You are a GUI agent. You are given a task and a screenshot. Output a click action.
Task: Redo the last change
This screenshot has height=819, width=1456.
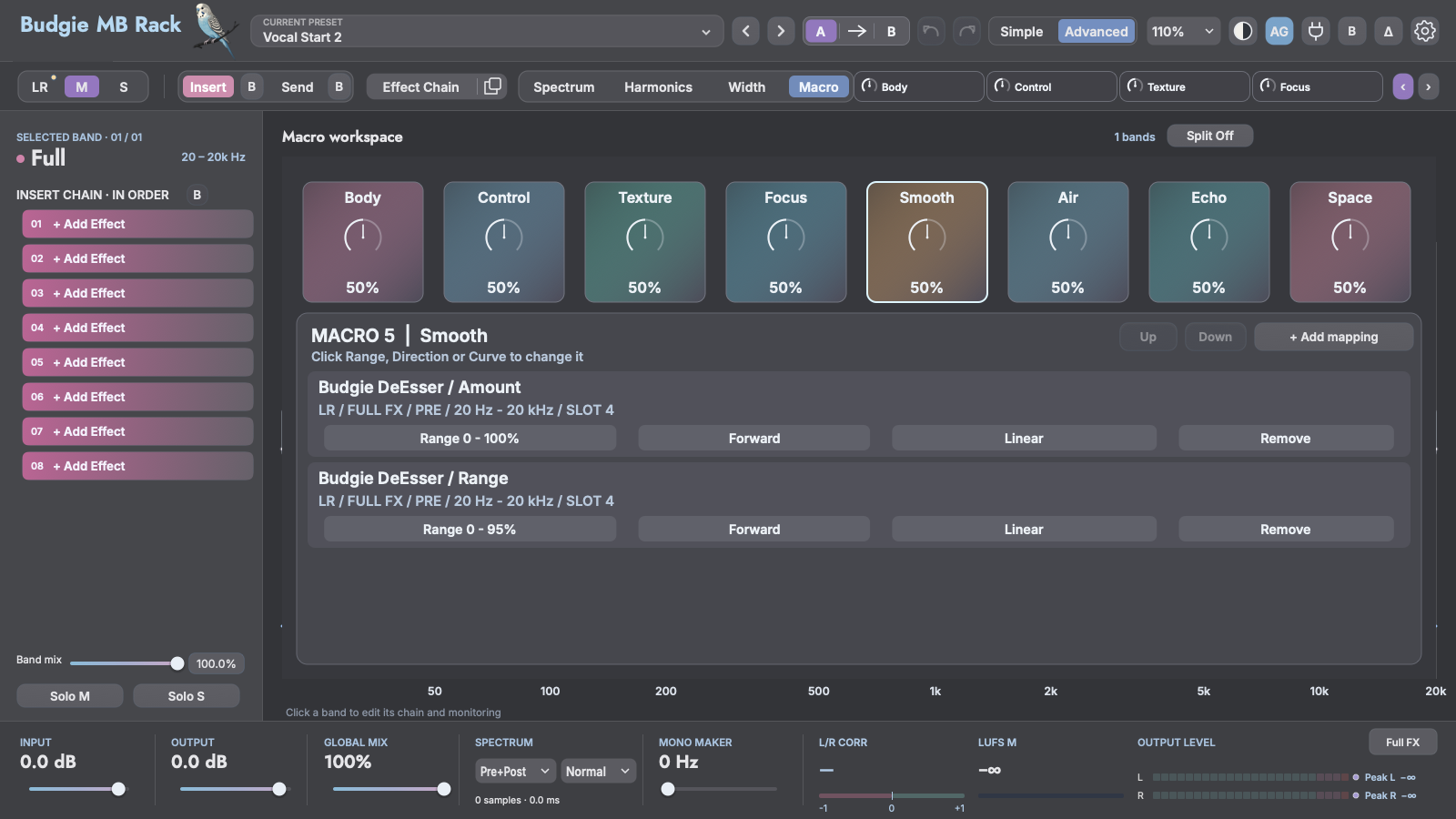coord(966,31)
